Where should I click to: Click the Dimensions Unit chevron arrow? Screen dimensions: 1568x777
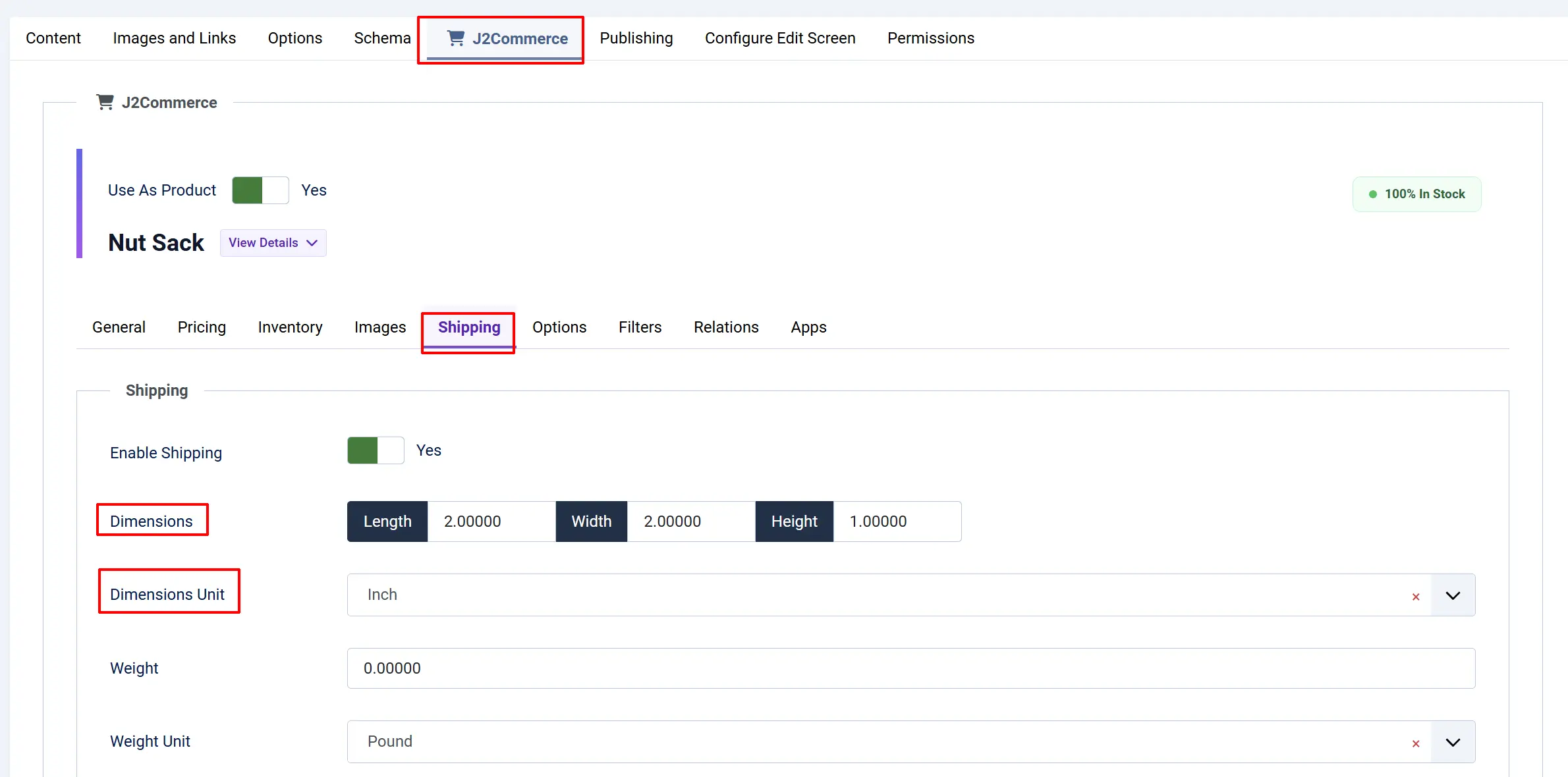pyautogui.click(x=1453, y=595)
